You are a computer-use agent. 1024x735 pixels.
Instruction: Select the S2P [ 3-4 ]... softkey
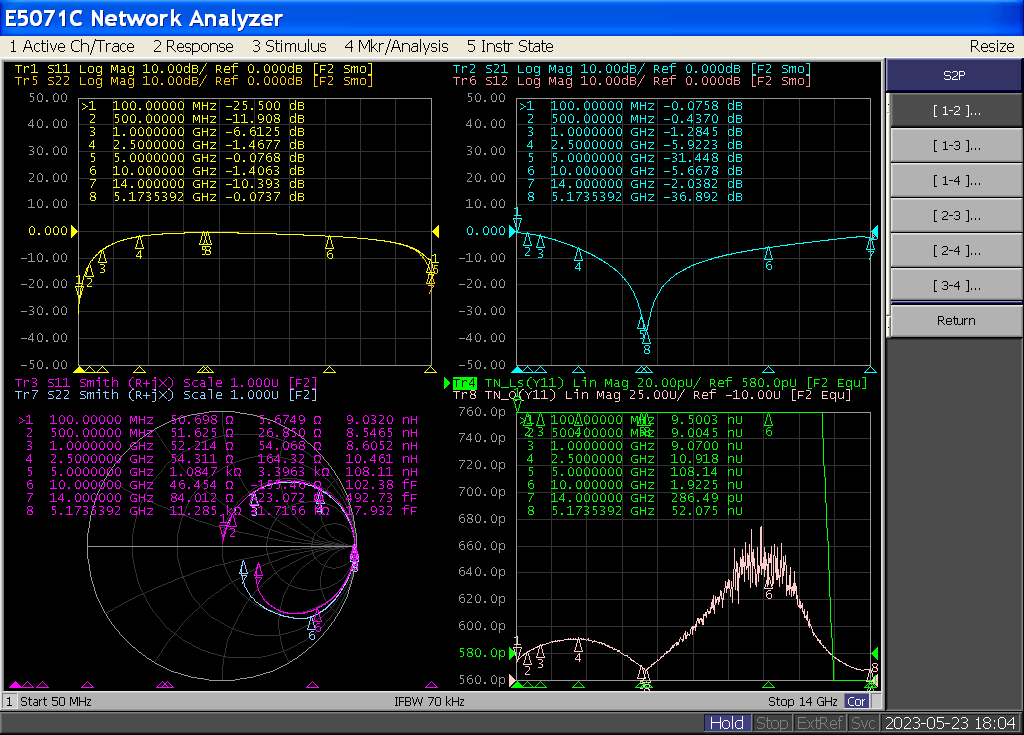click(x=956, y=286)
